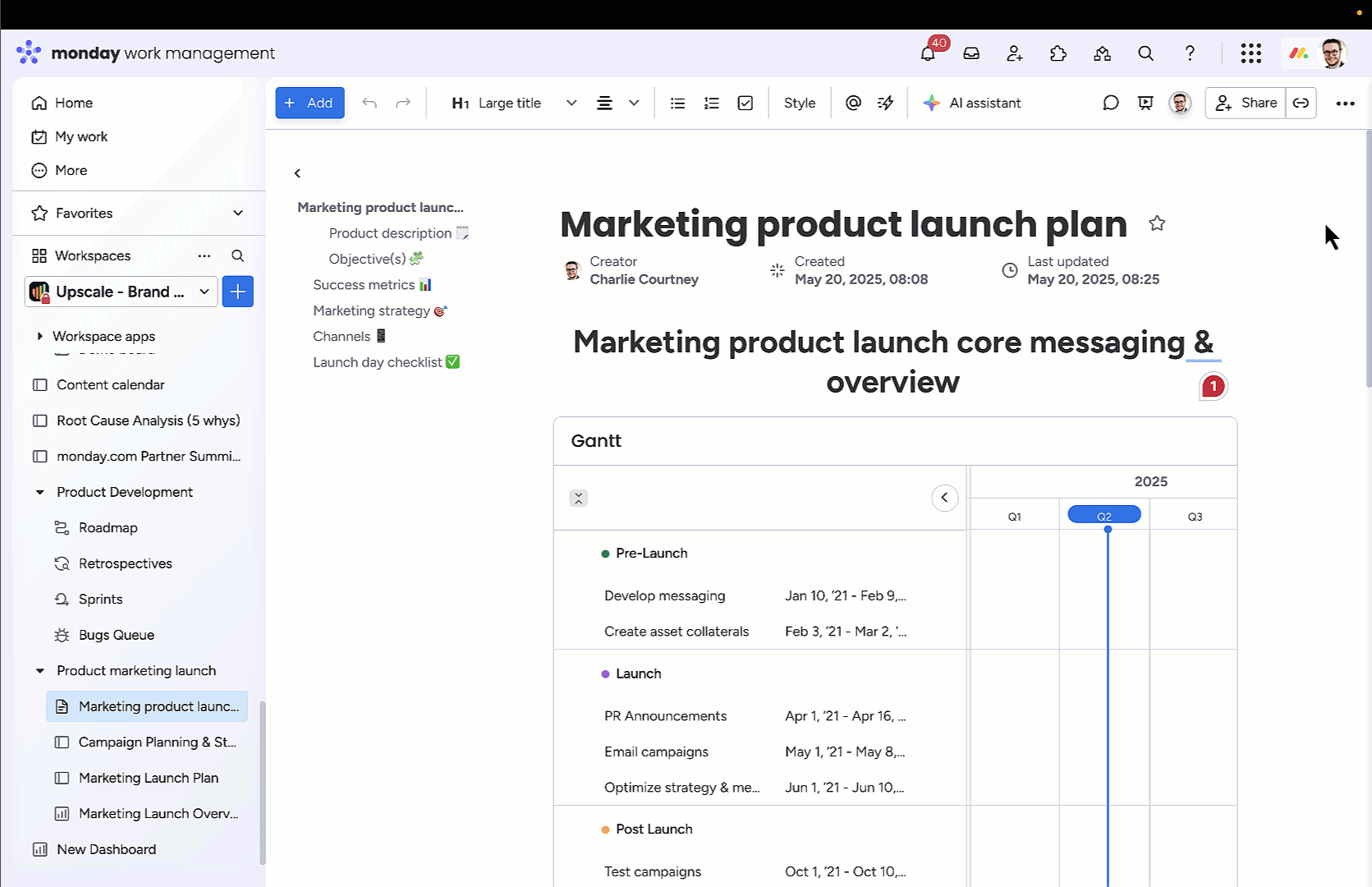Collapse the table of contents arrow
This screenshot has height=887, width=1372.
297,173
